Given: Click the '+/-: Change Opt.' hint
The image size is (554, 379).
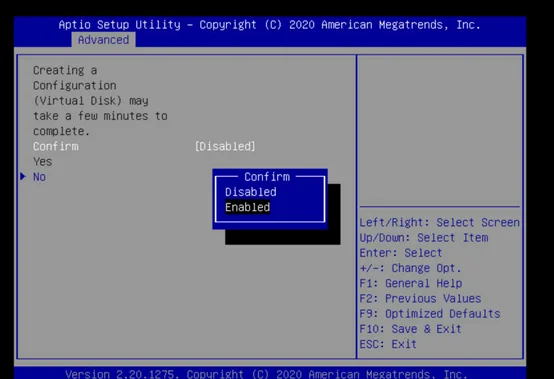Looking at the screenshot, I should (x=411, y=268).
